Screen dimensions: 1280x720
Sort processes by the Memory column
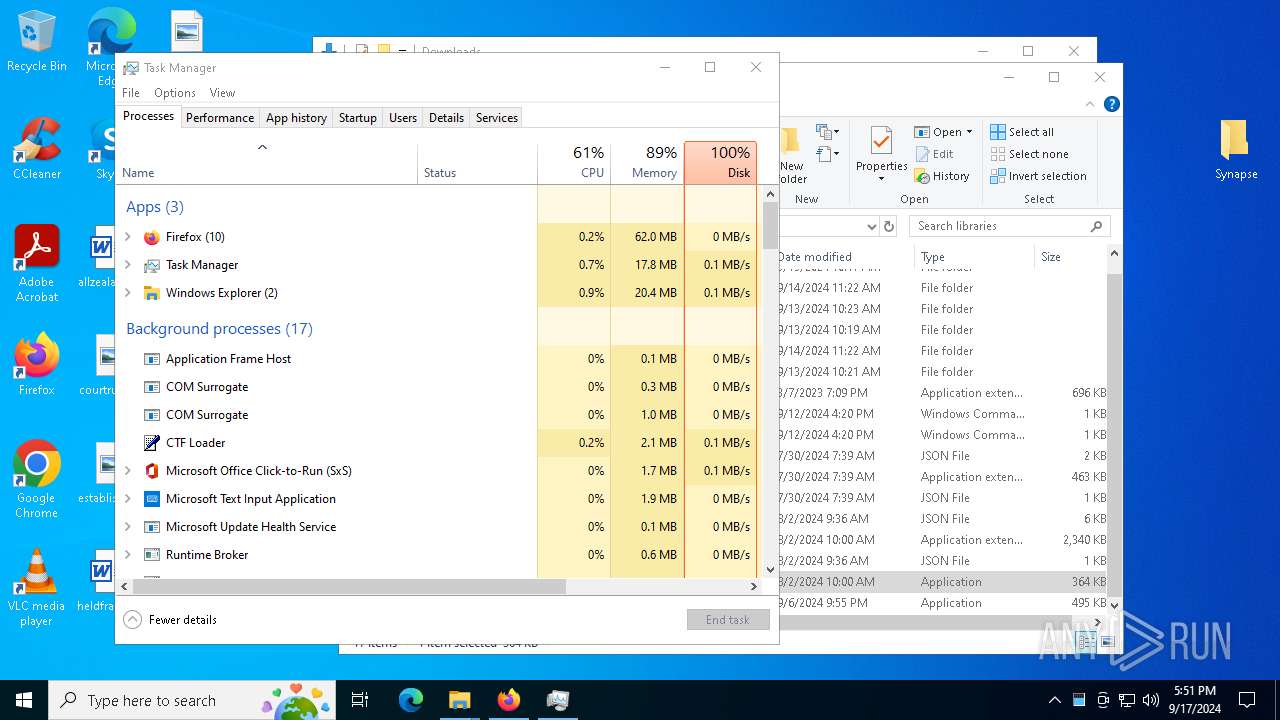[x=647, y=163]
